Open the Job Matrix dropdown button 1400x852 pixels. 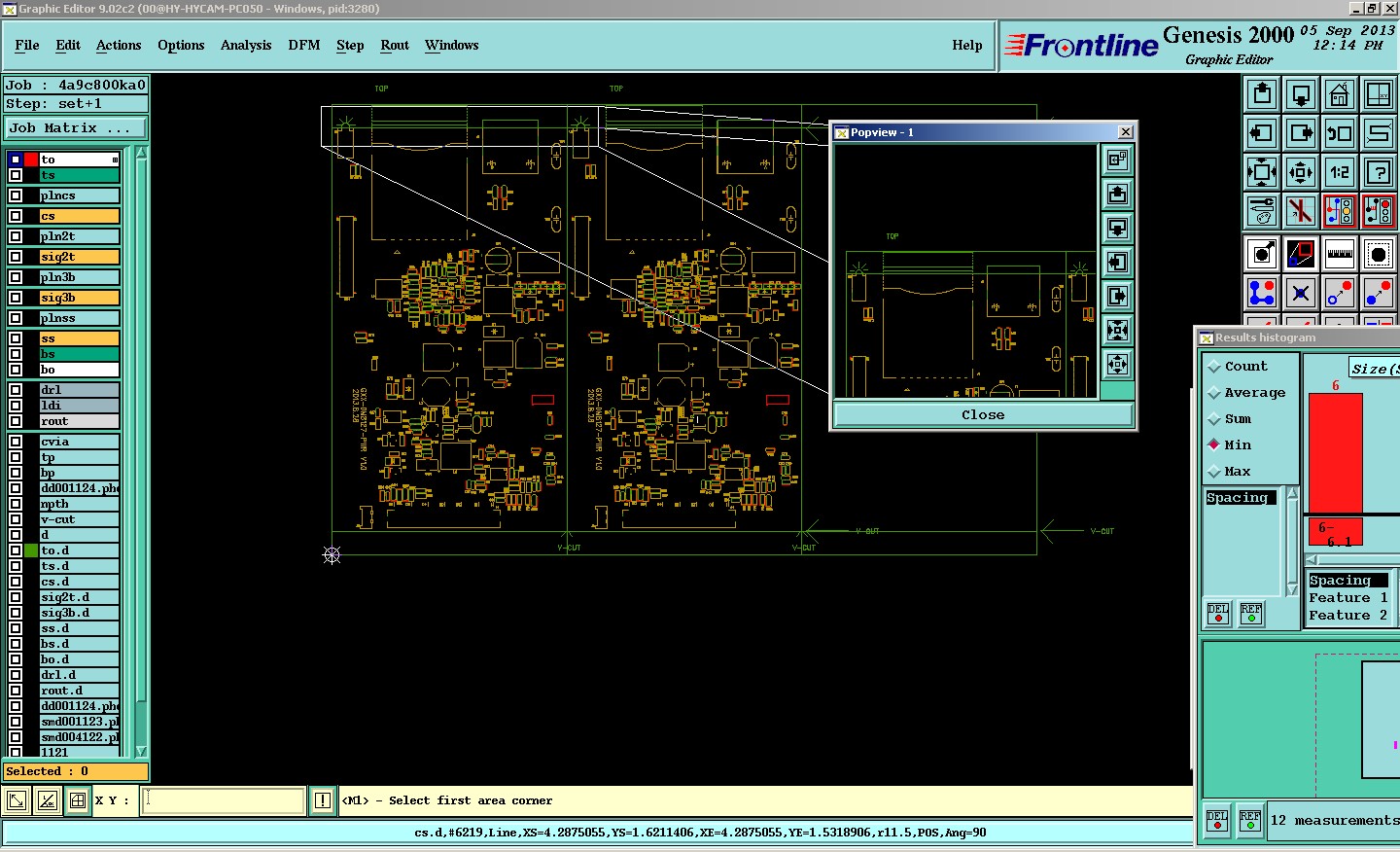tap(76, 128)
